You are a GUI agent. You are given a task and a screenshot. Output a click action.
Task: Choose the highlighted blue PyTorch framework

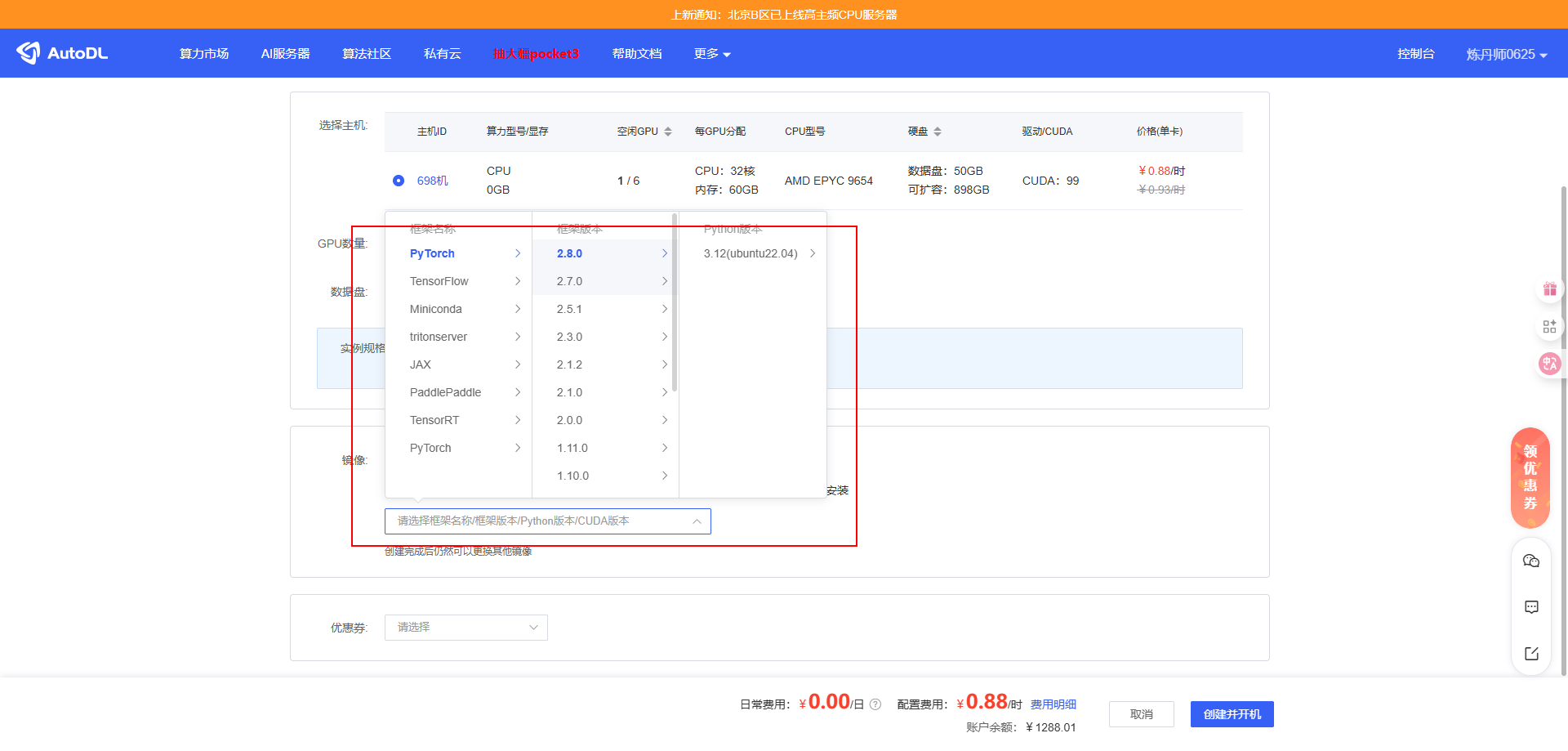(458, 253)
